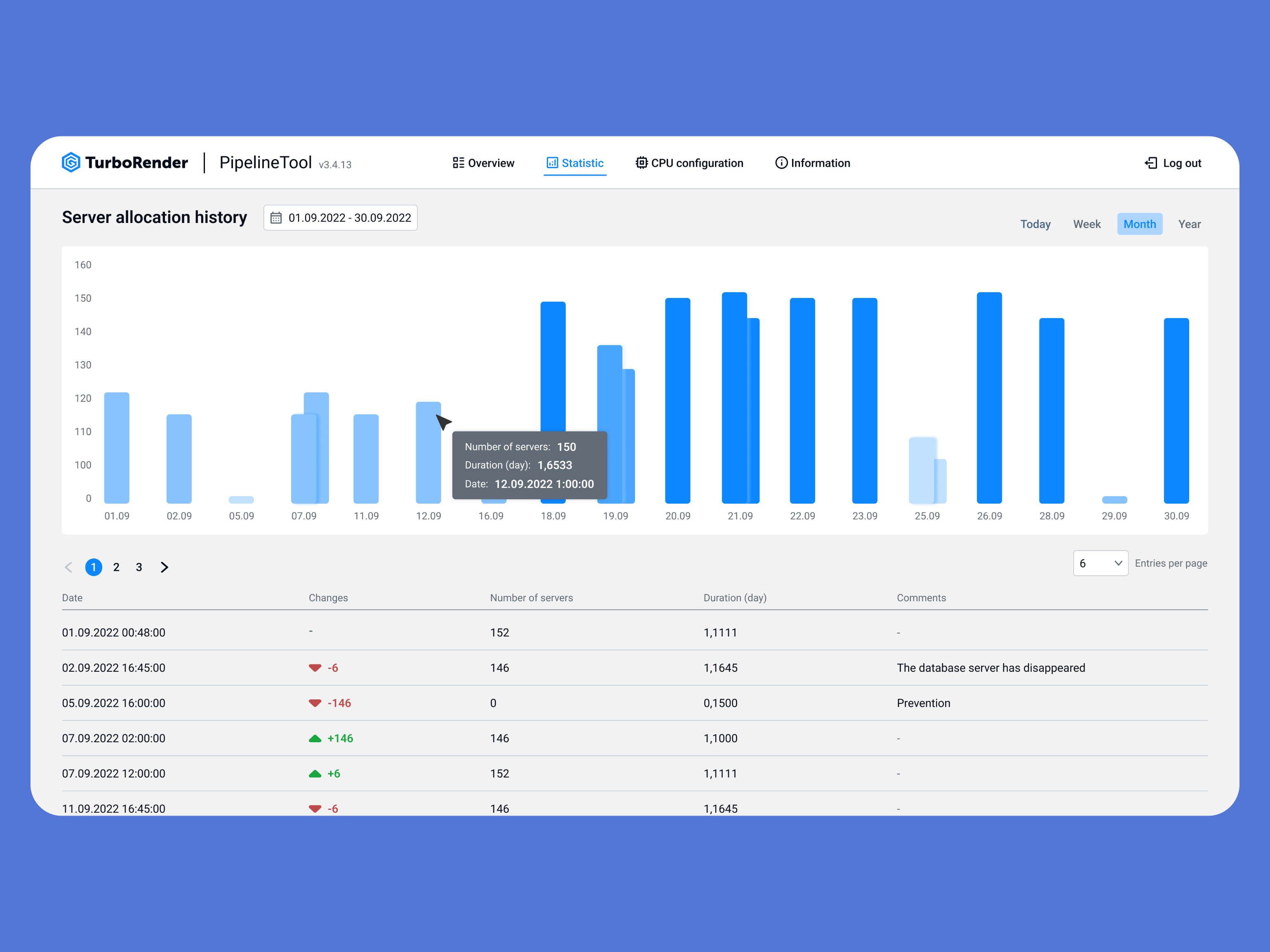Viewport: 1270px width, 952px height.
Task: Go to next page using right chevron
Action: pos(165,567)
